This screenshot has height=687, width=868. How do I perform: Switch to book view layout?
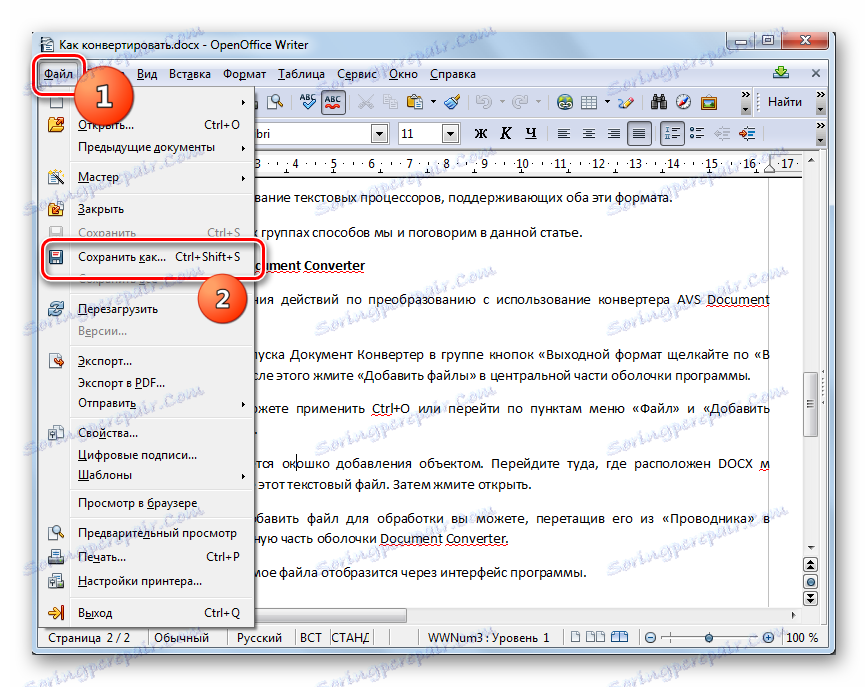620,637
